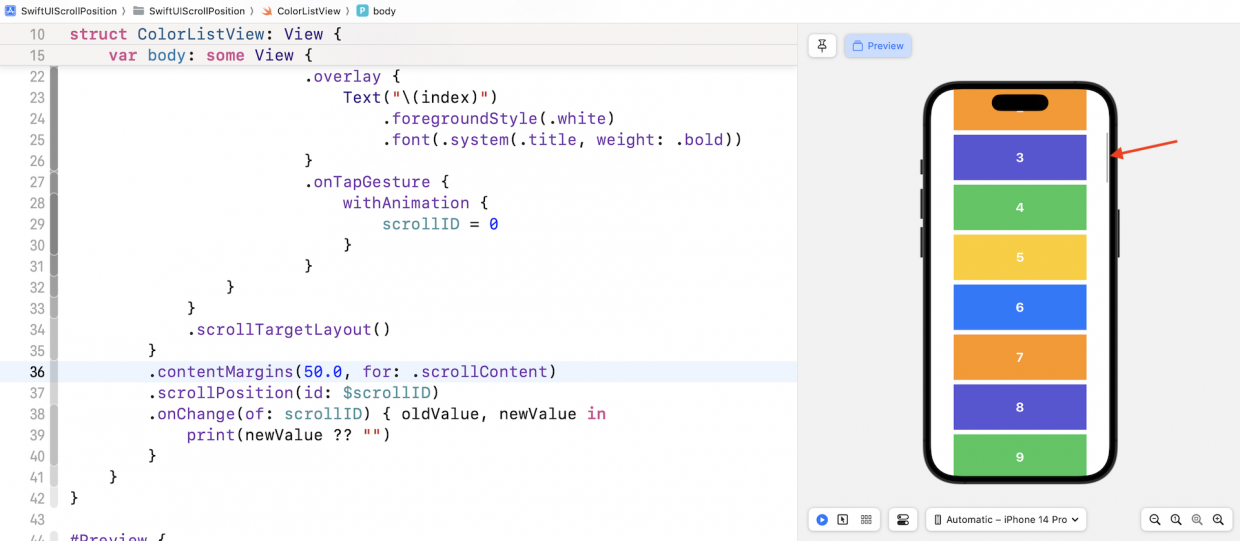
Task: Zoom the preview to fit
Action: tap(1197, 520)
